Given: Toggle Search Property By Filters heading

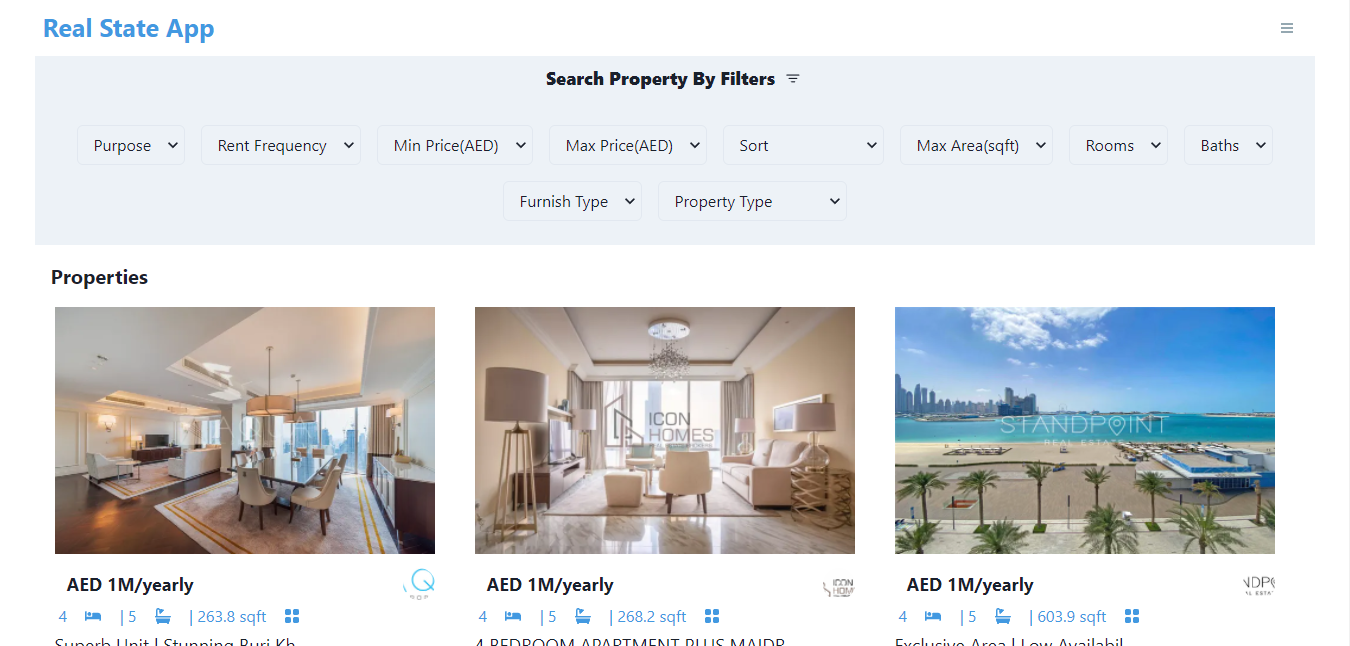Looking at the screenshot, I should click(660, 79).
